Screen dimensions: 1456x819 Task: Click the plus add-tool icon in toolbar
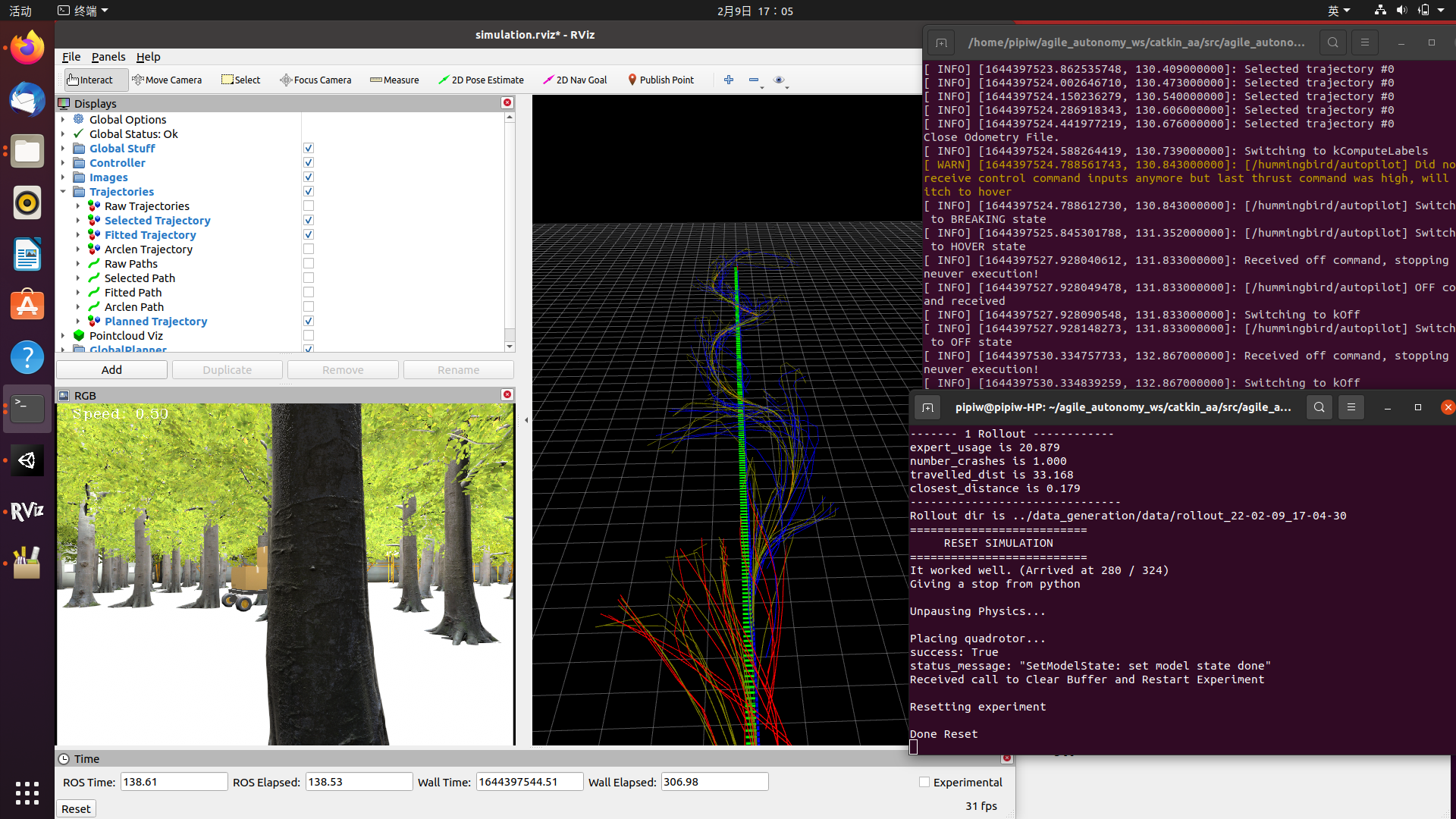[729, 80]
